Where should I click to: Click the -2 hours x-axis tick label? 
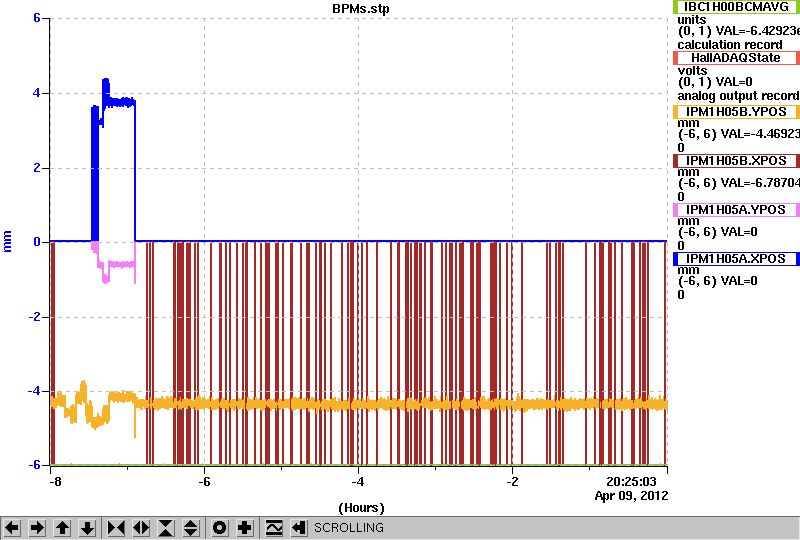[x=512, y=482]
